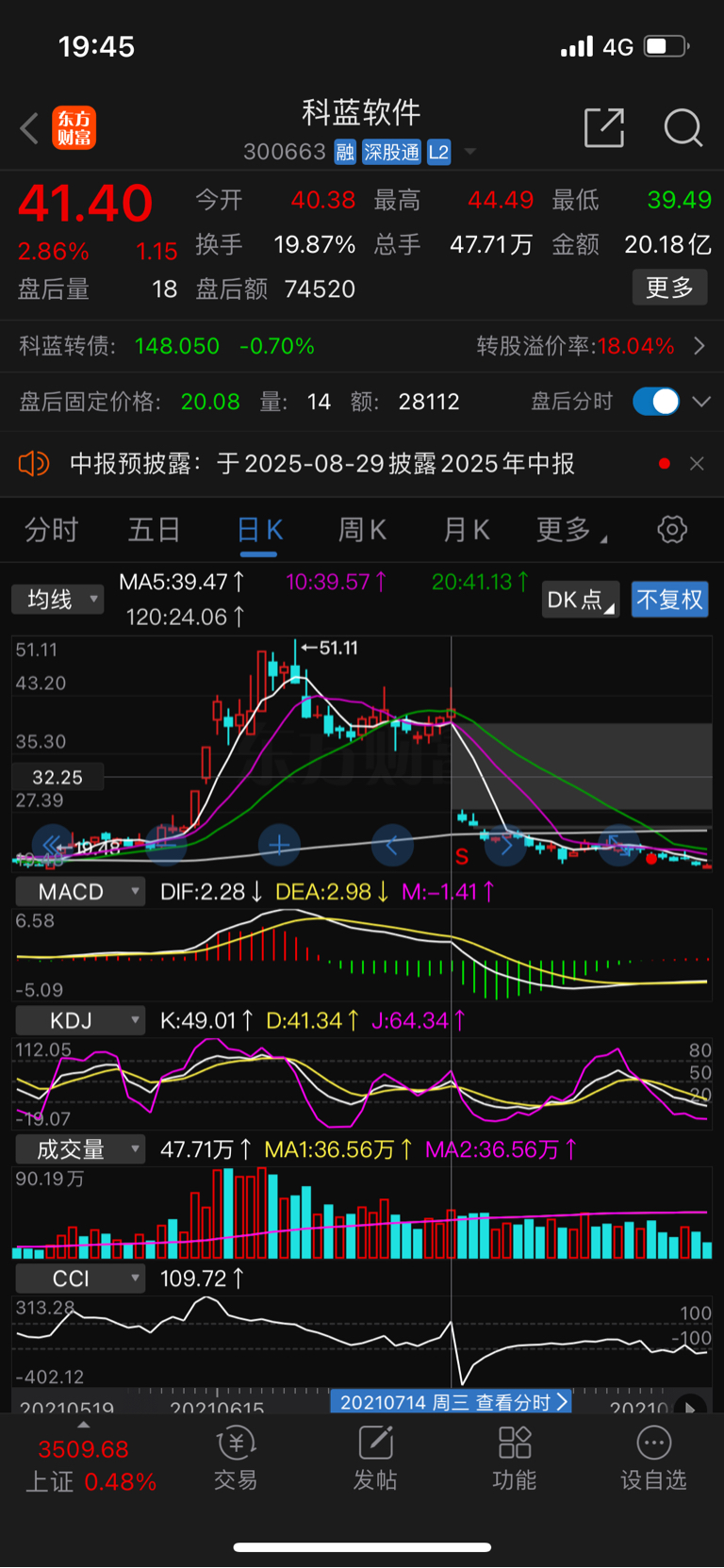Open the search magnifier icon
This screenshot has width=724, height=1568.
pyautogui.click(x=683, y=127)
